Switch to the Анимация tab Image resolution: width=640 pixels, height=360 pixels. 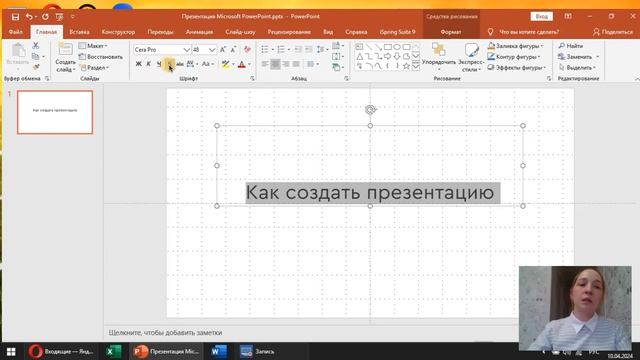coord(199,32)
